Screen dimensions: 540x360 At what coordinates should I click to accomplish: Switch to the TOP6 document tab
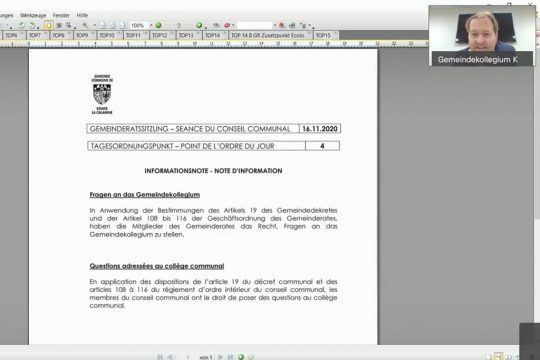tap(13, 35)
